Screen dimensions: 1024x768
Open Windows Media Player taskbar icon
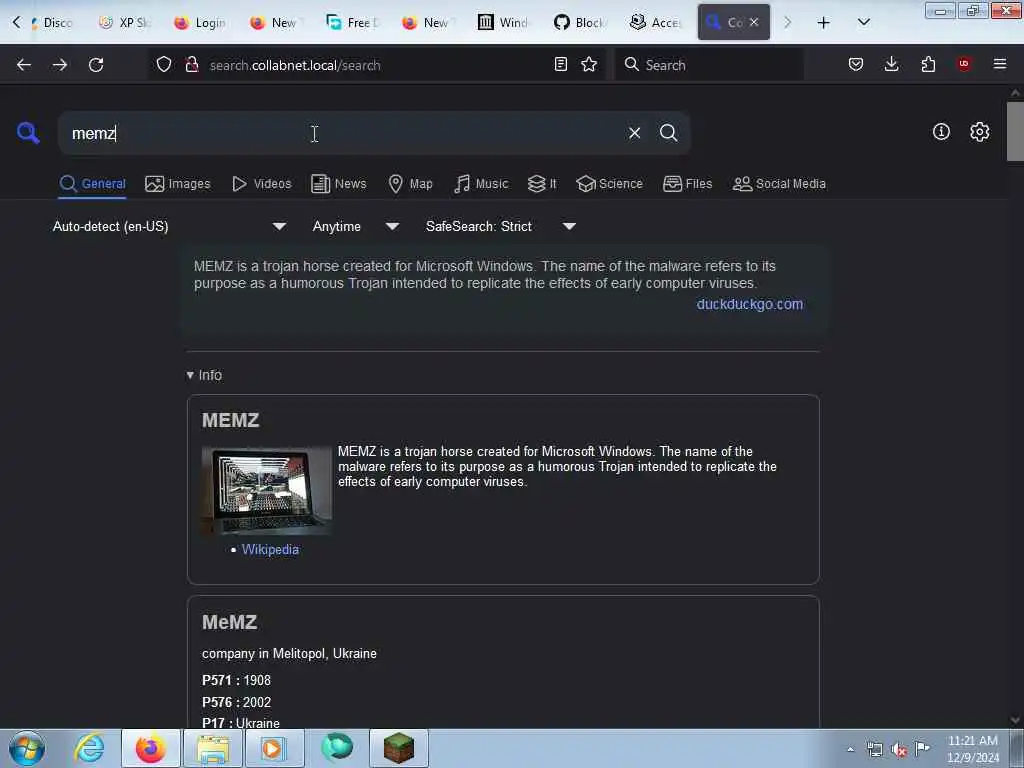pos(274,748)
